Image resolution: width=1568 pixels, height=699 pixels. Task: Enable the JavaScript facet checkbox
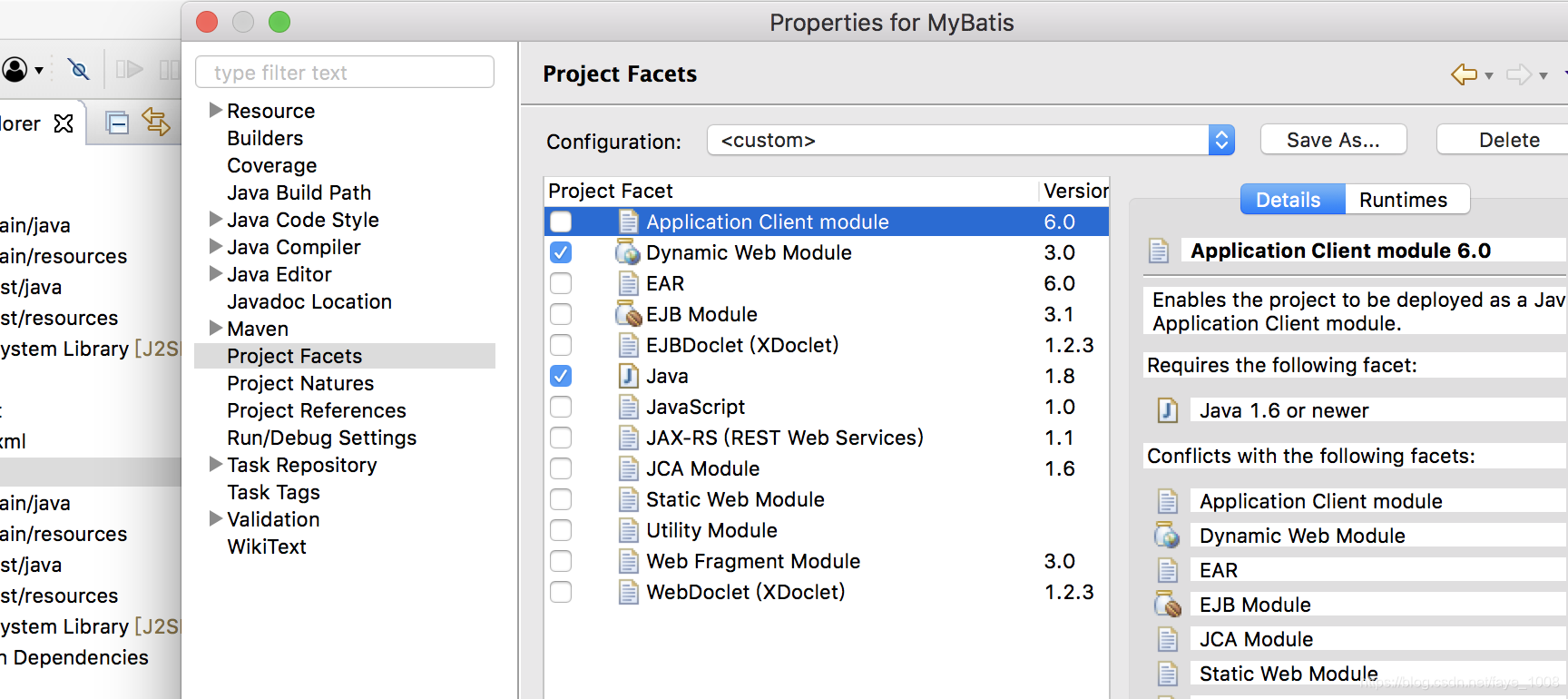(561, 407)
